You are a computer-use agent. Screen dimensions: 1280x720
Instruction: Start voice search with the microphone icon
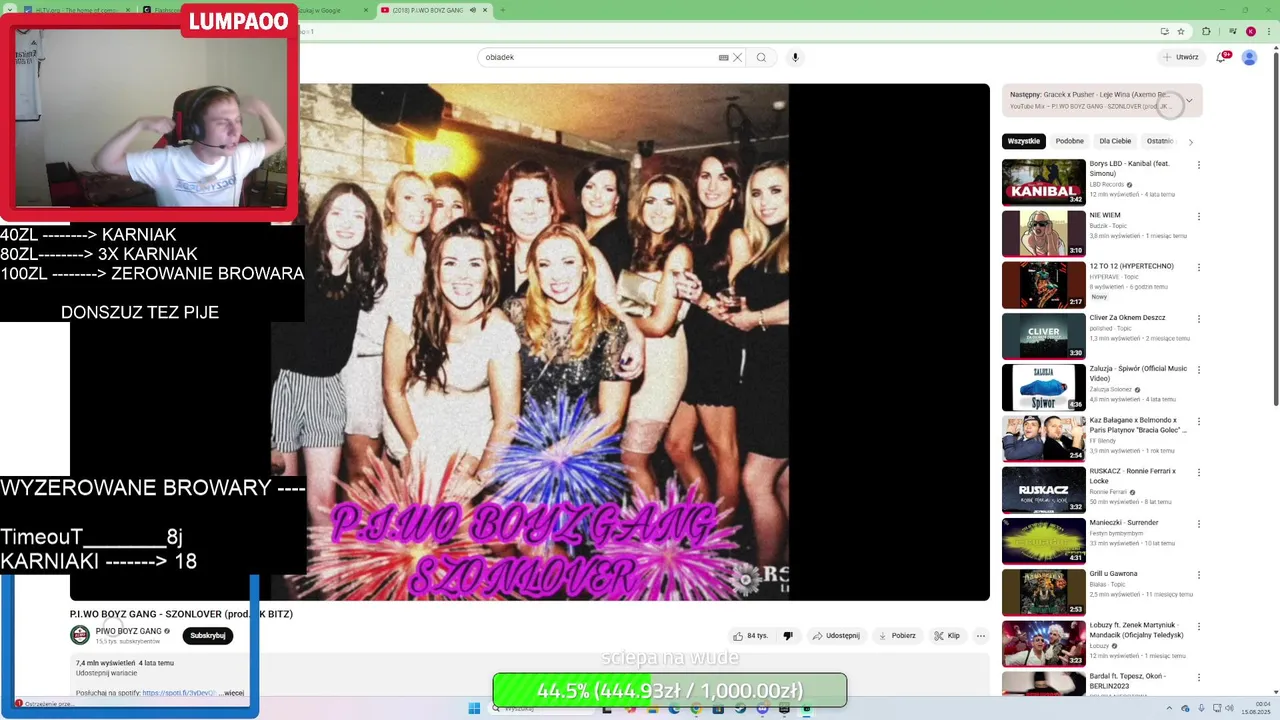coord(795,57)
